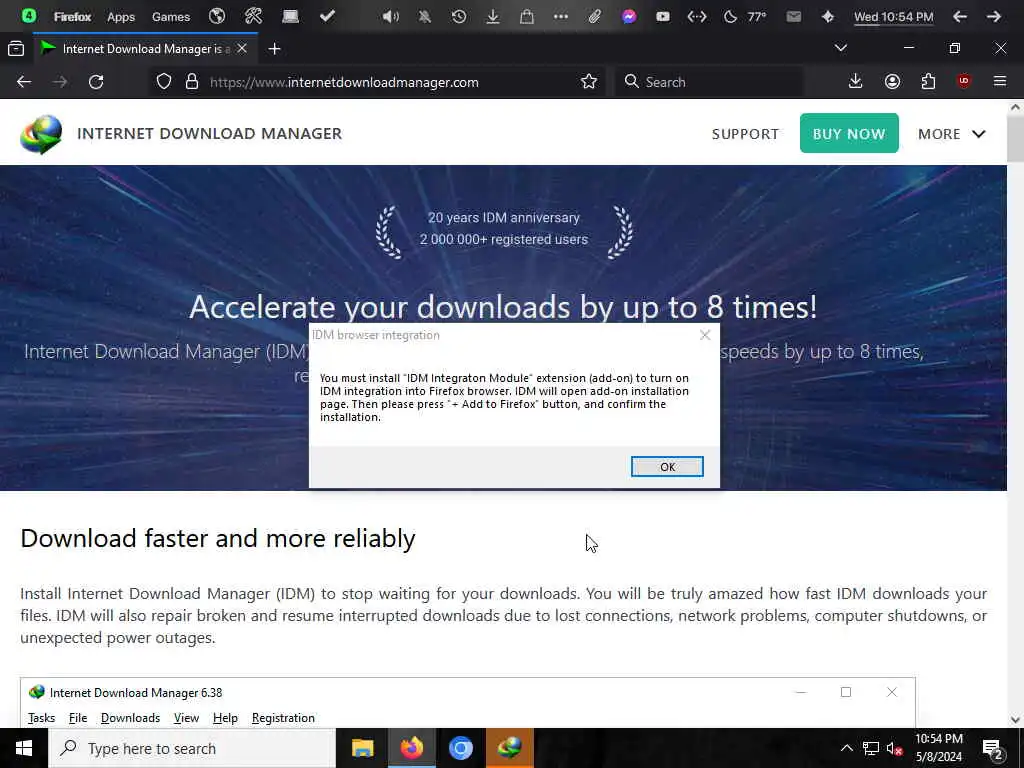The image size is (1024, 768).
Task: Click in the Firefox Search box
Action: pos(709,82)
